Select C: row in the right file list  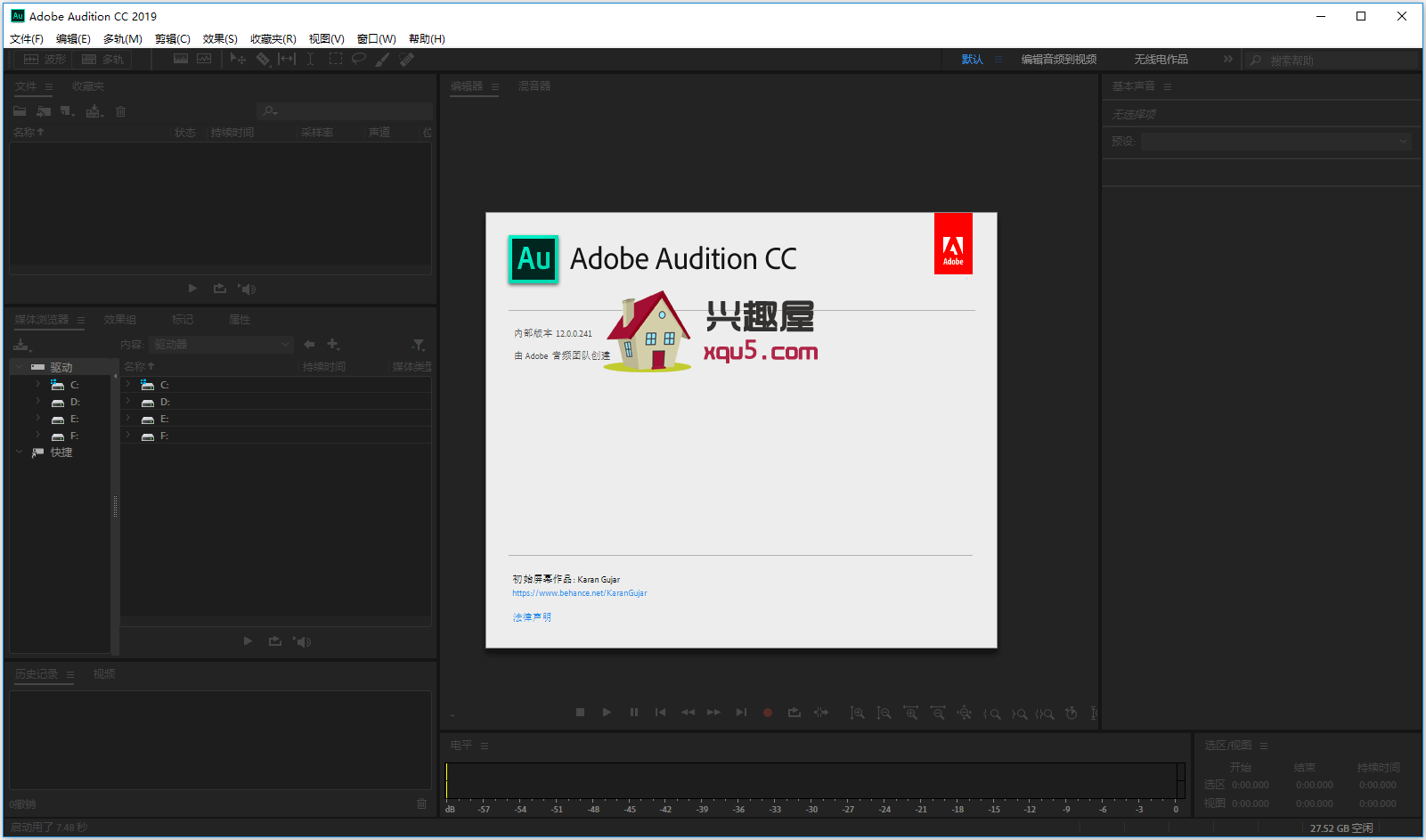click(x=276, y=385)
